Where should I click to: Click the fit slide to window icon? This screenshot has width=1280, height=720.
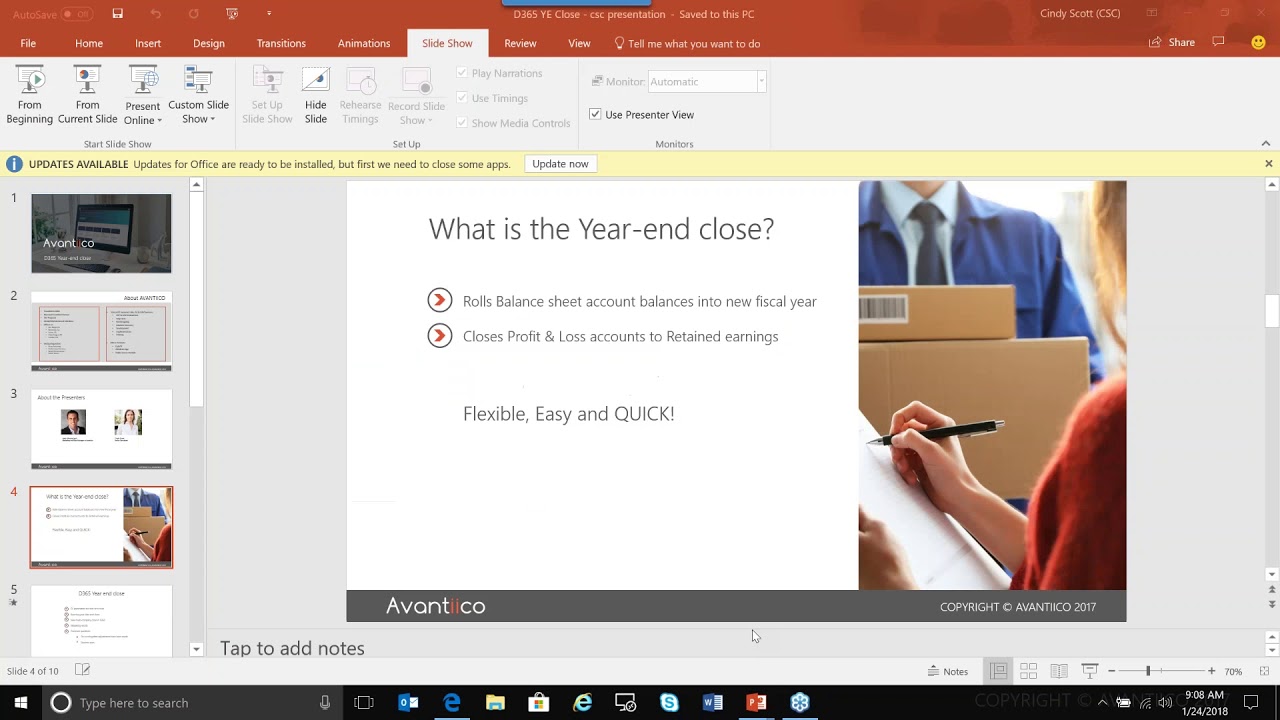(x=1264, y=671)
